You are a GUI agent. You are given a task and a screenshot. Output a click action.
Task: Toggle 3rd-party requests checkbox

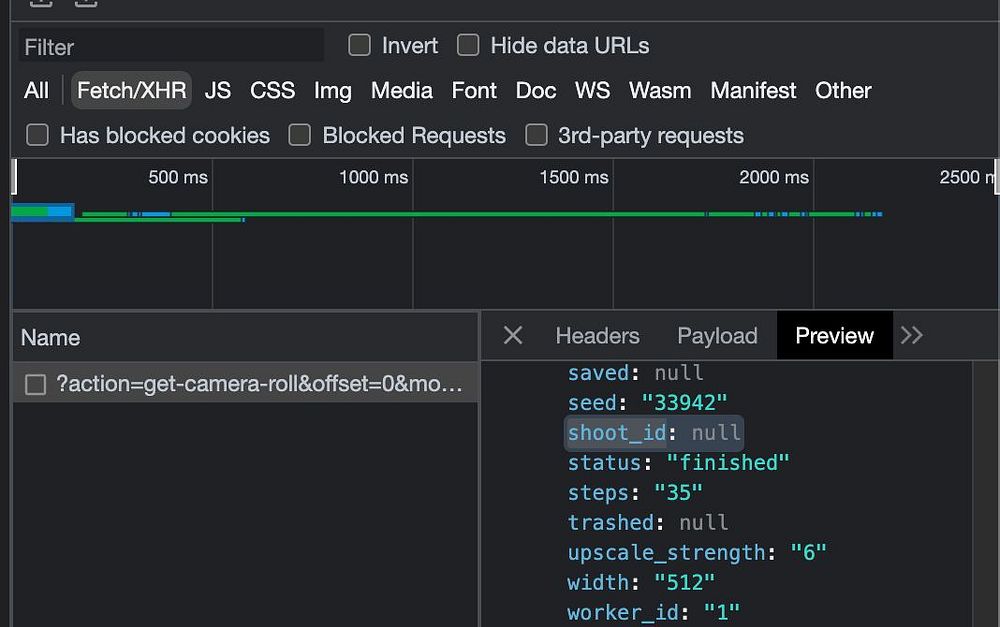coord(537,135)
